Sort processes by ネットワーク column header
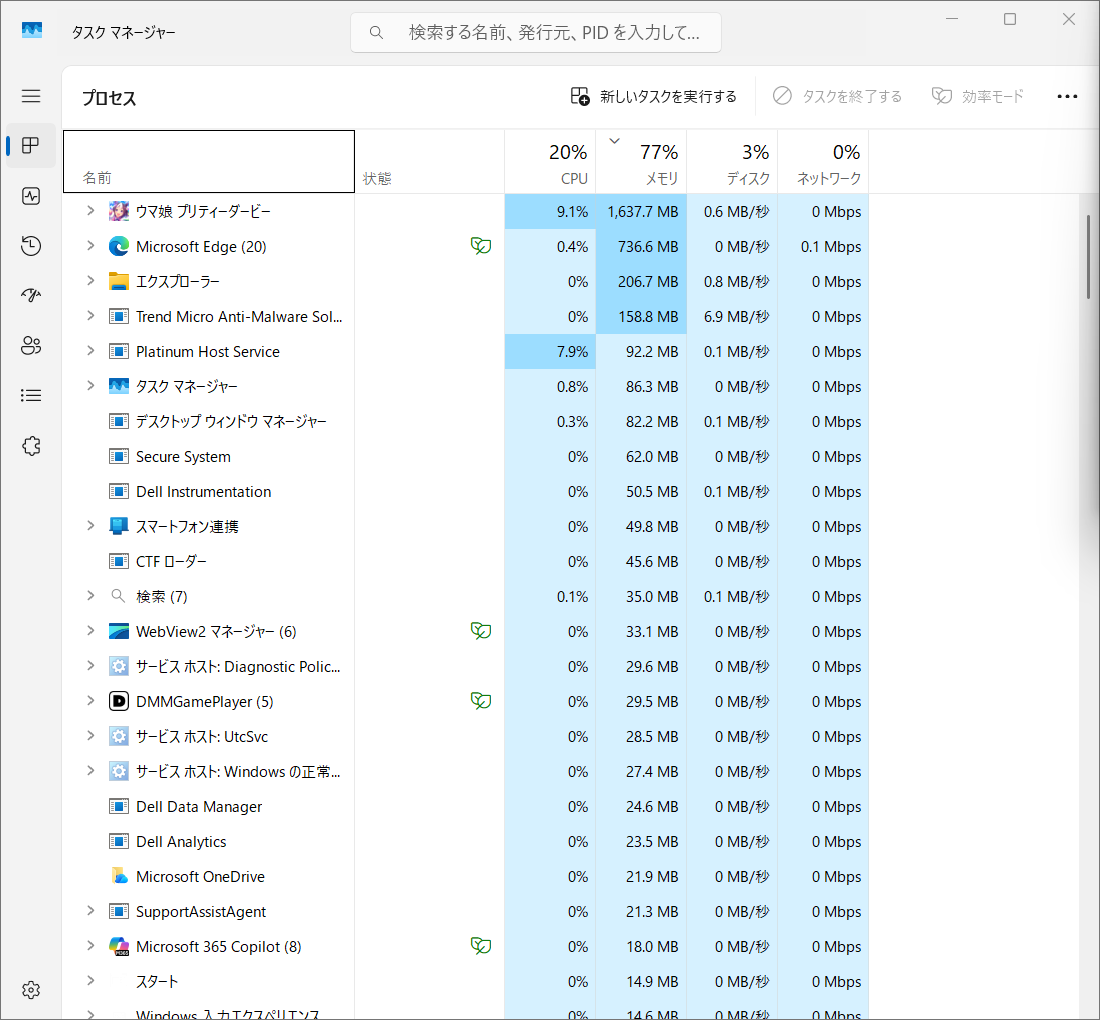This screenshot has height=1020, width=1100. tap(823, 162)
